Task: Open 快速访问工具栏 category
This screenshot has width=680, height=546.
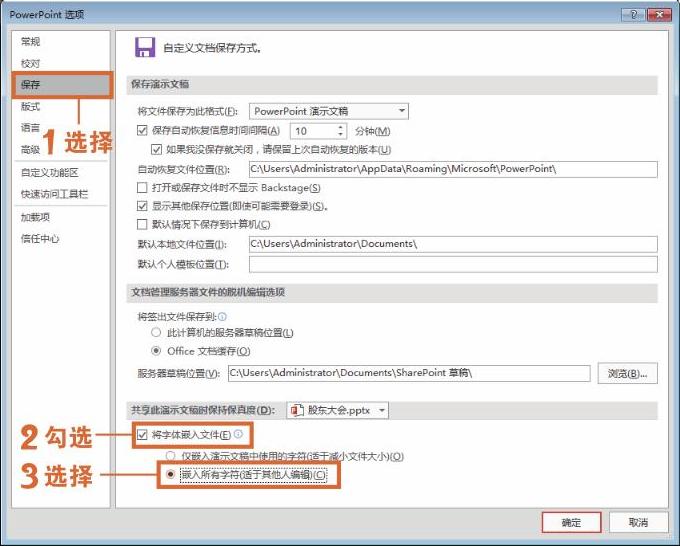Action: pos(54,194)
